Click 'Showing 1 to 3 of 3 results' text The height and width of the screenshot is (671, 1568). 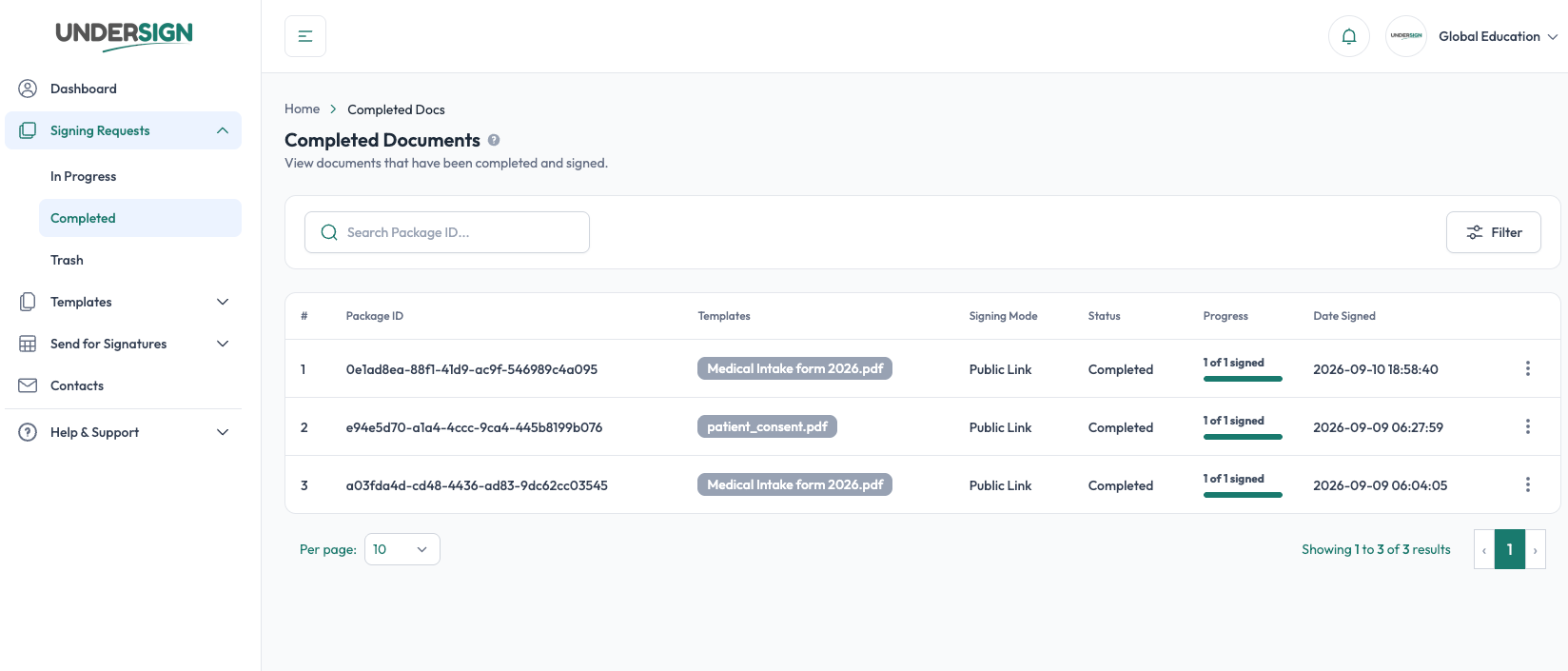pos(1376,549)
